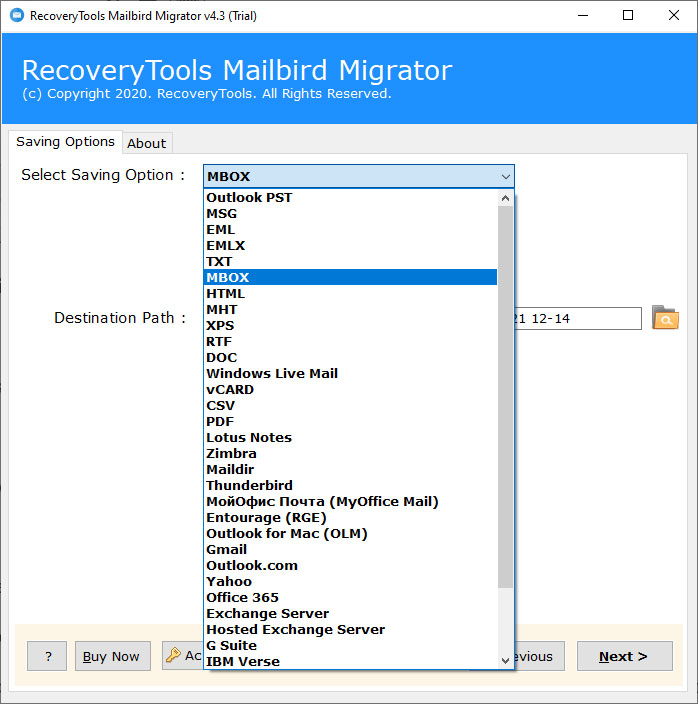Select EML format in the list
This screenshot has height=704, width=698.
pyautogui.click(x=350, y=229)
